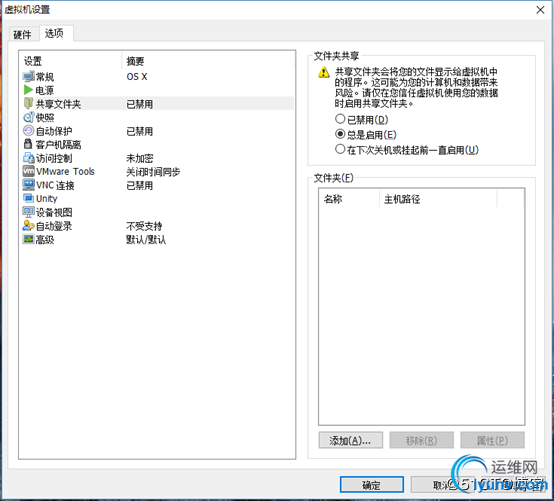Click the yellow warning triangle icon

coord(324,72)
